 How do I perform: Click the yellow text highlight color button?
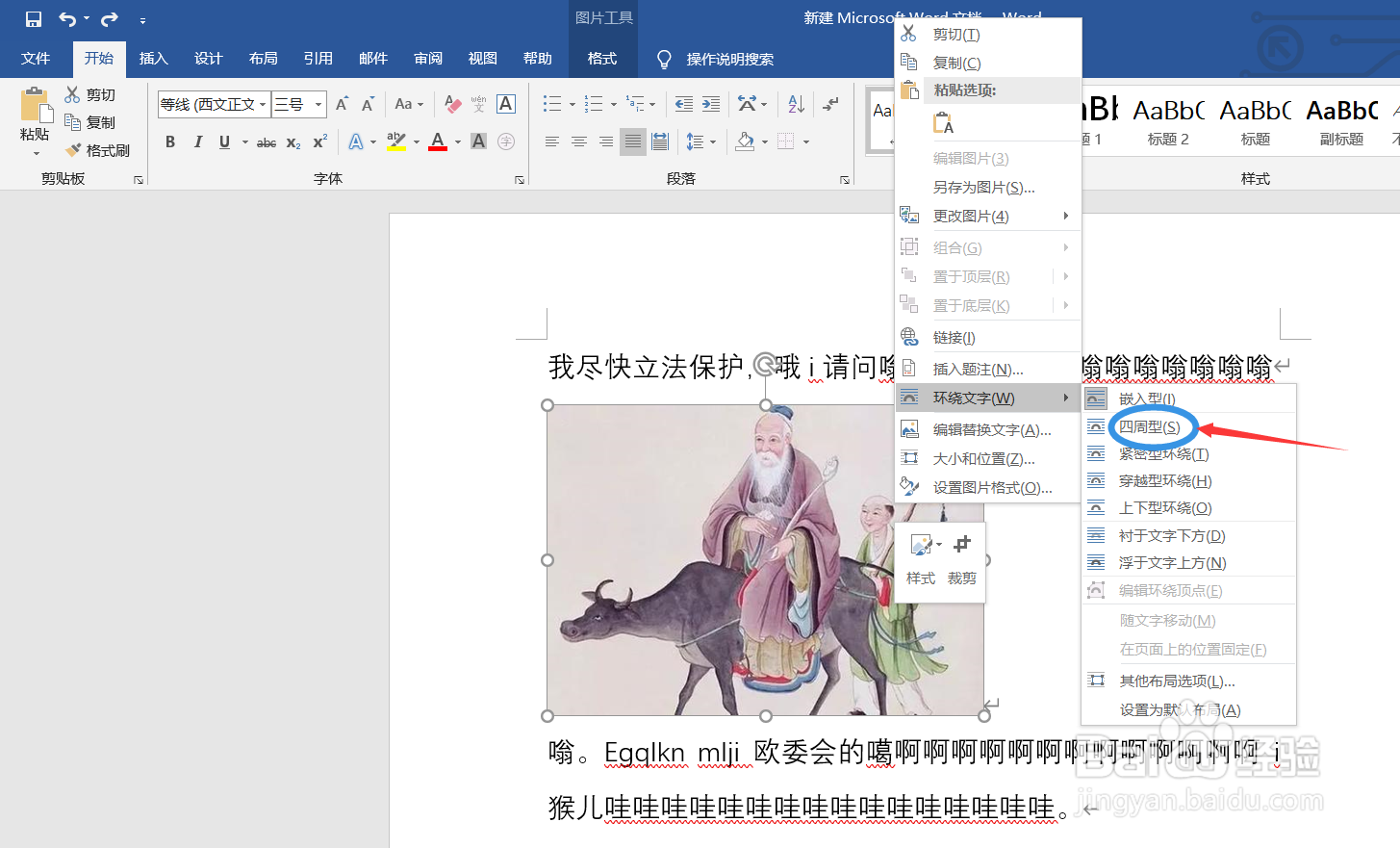(x=395, y=142)
